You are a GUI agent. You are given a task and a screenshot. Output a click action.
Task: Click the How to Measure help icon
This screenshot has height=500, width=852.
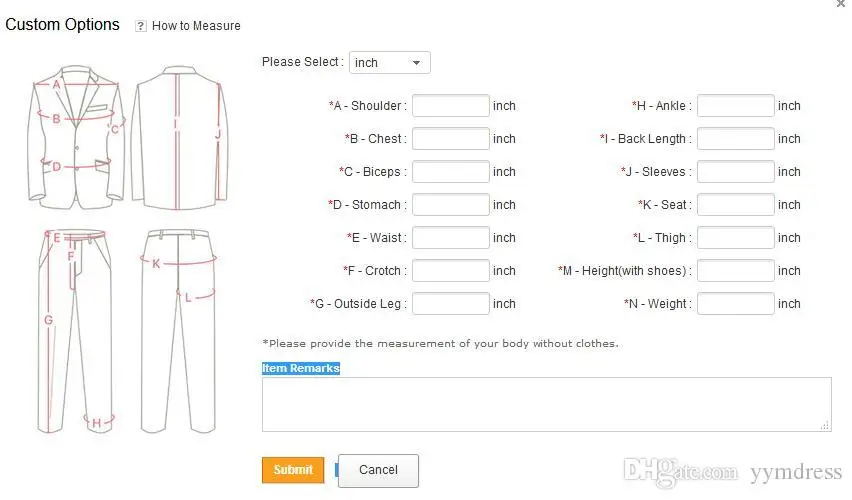pyautogui.click(x=141, y=26)
